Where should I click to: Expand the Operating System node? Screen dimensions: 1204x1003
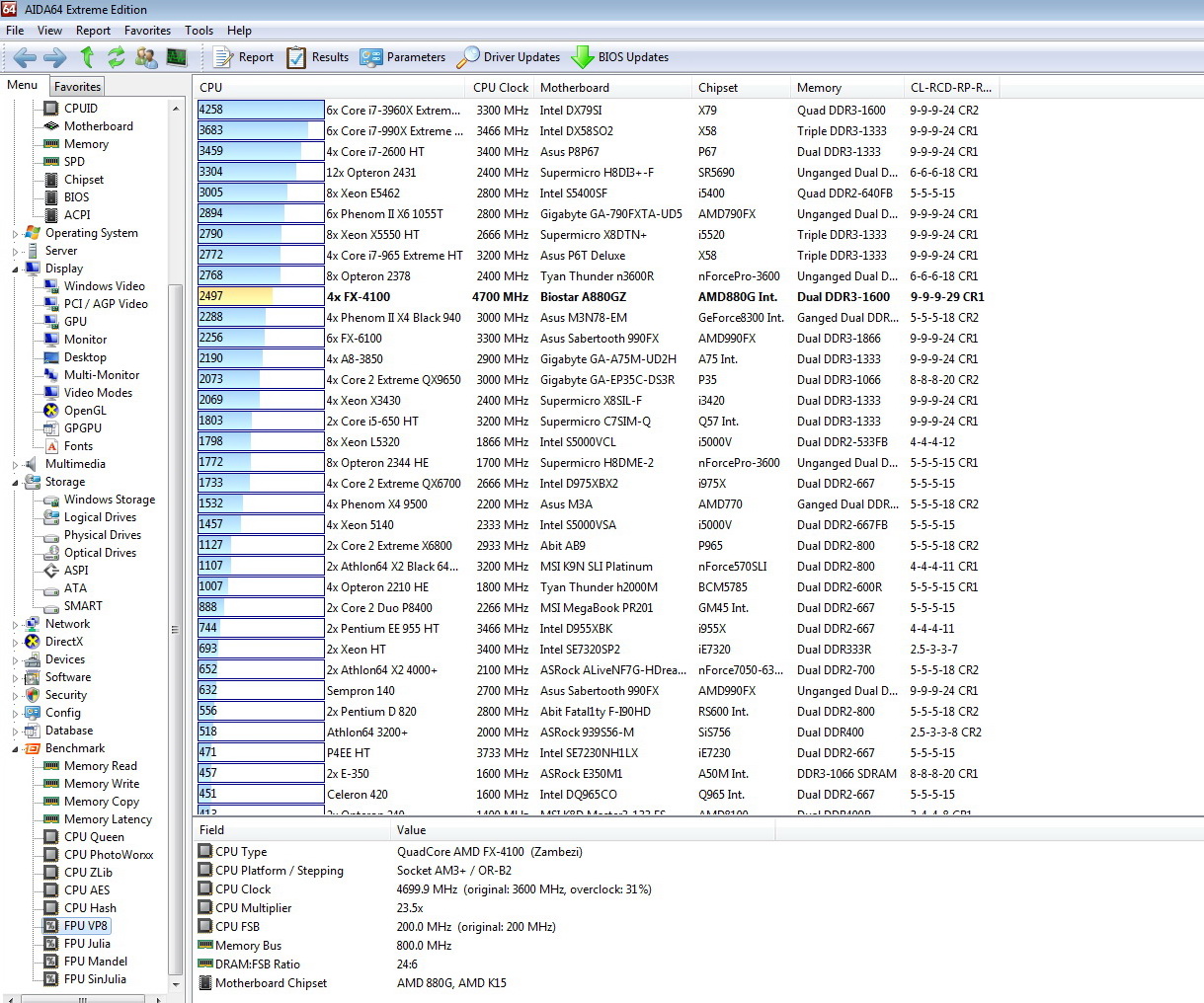(x=15, y=234)
